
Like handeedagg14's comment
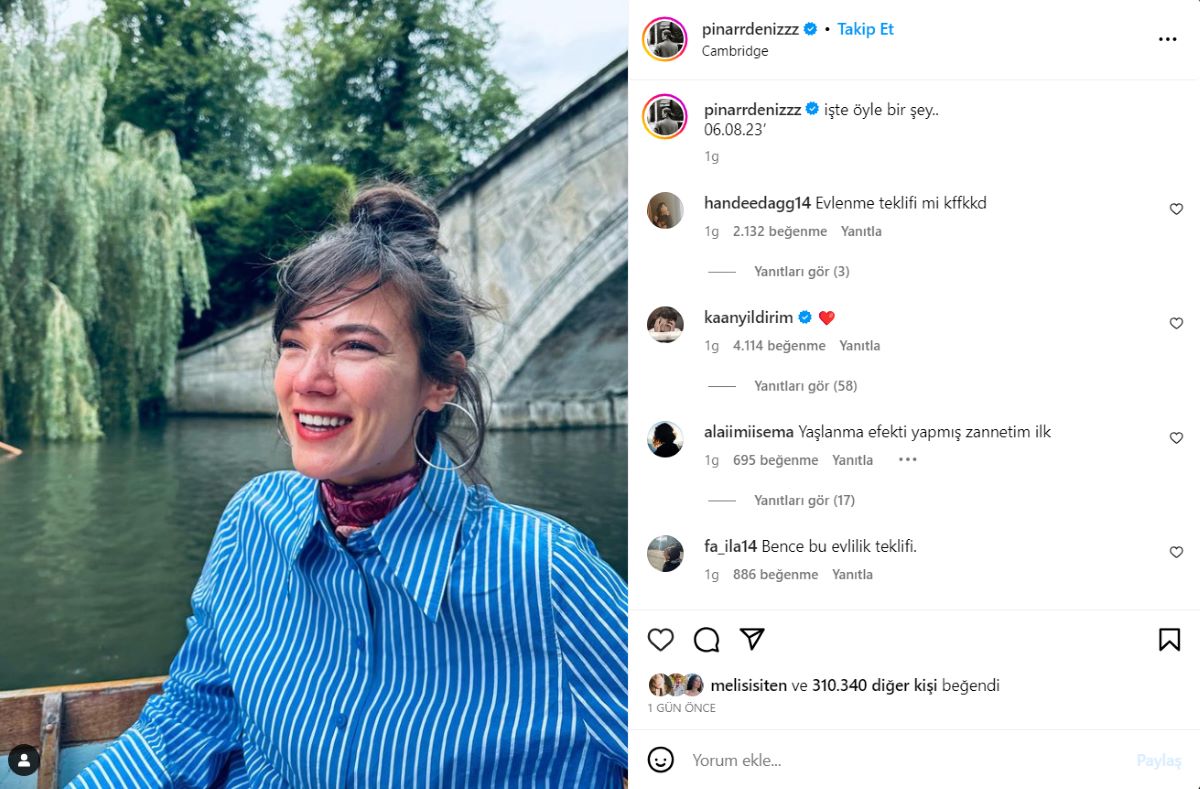1176,209
